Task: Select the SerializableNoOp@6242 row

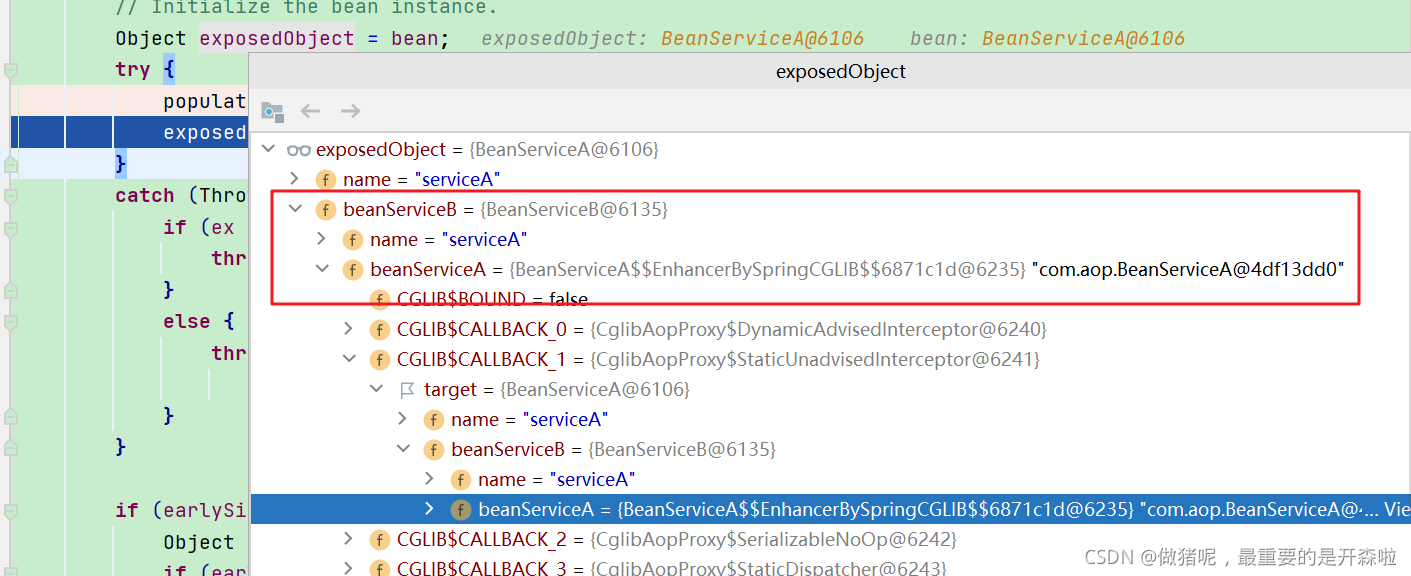Action: tap(830, 539)
